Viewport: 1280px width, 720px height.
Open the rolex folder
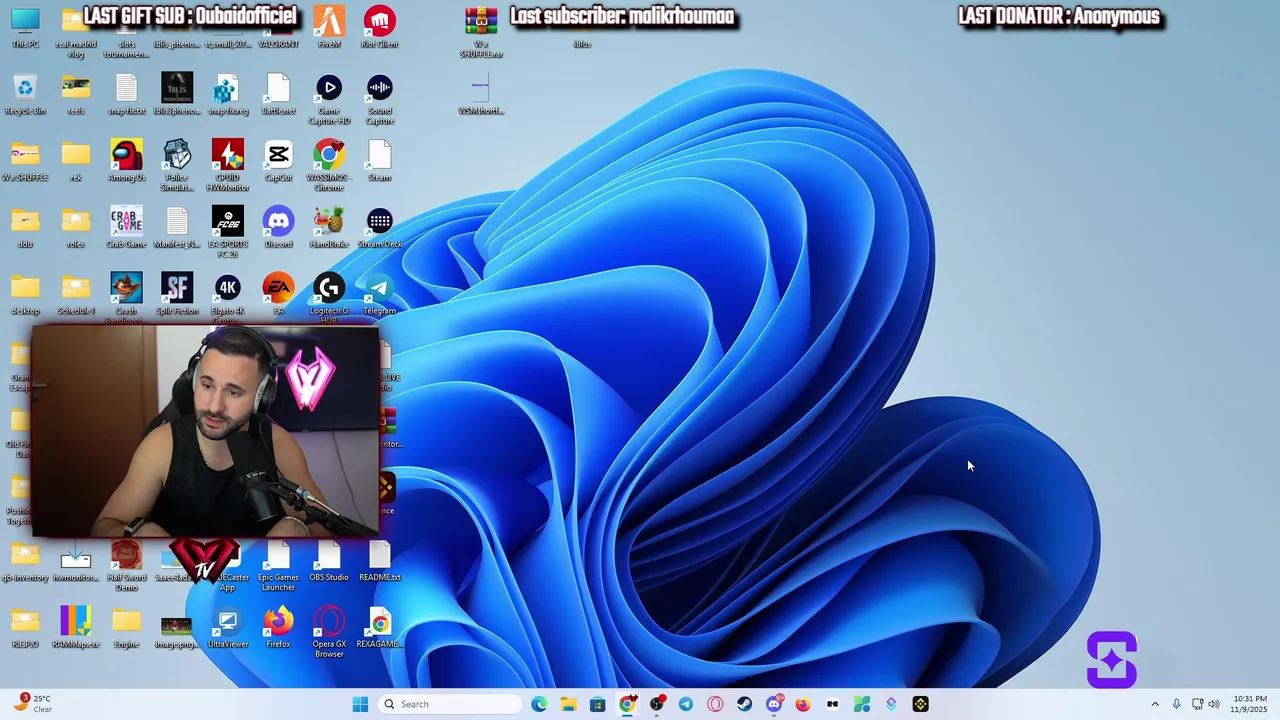(76, 228)
